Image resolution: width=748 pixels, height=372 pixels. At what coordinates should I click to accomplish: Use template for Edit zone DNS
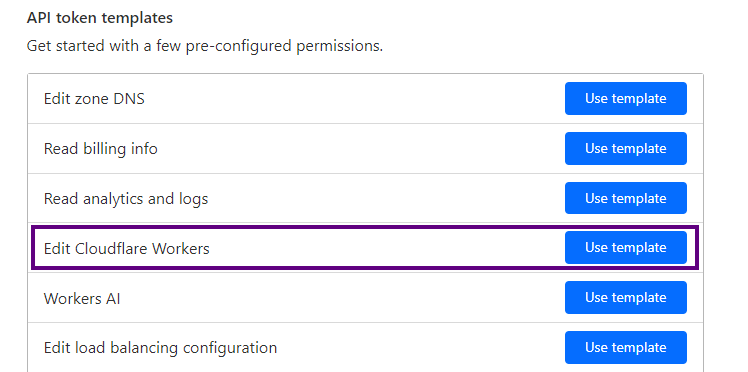point(625,99)
